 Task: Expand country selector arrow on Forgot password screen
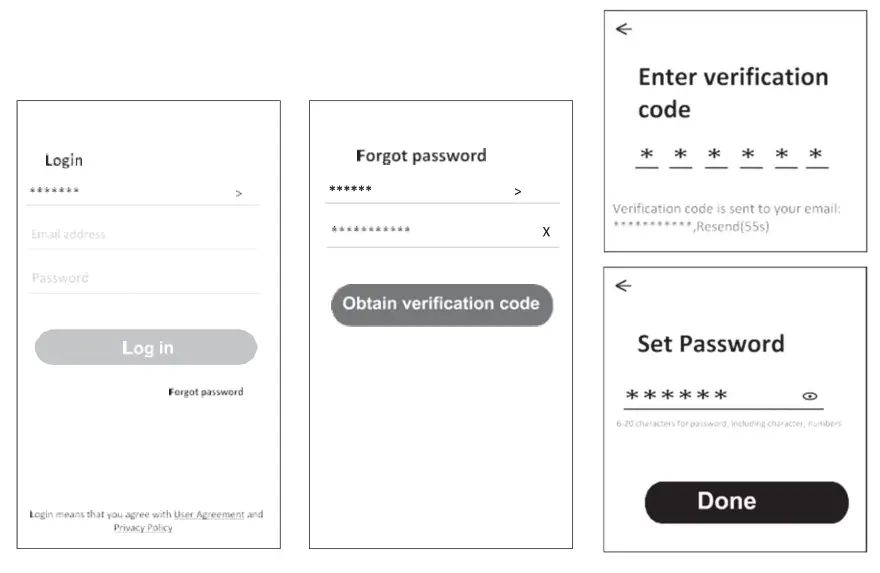[518, 191]
